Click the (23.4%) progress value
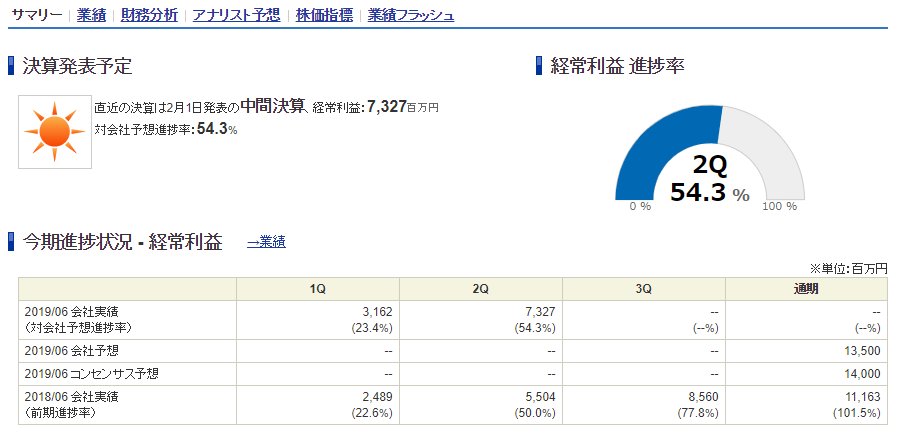 tap(372, 328)
